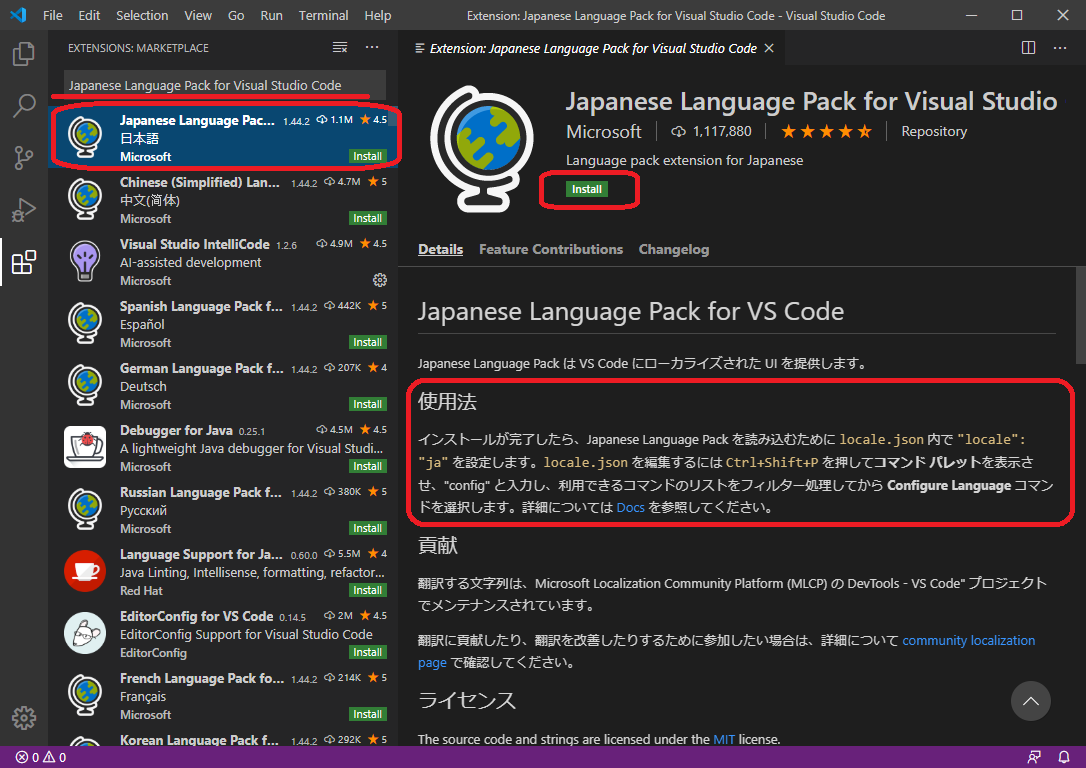Select the Spanish Language Pack list entry
This screenshot has width=1086, height=768.
[x=223, y=324]
